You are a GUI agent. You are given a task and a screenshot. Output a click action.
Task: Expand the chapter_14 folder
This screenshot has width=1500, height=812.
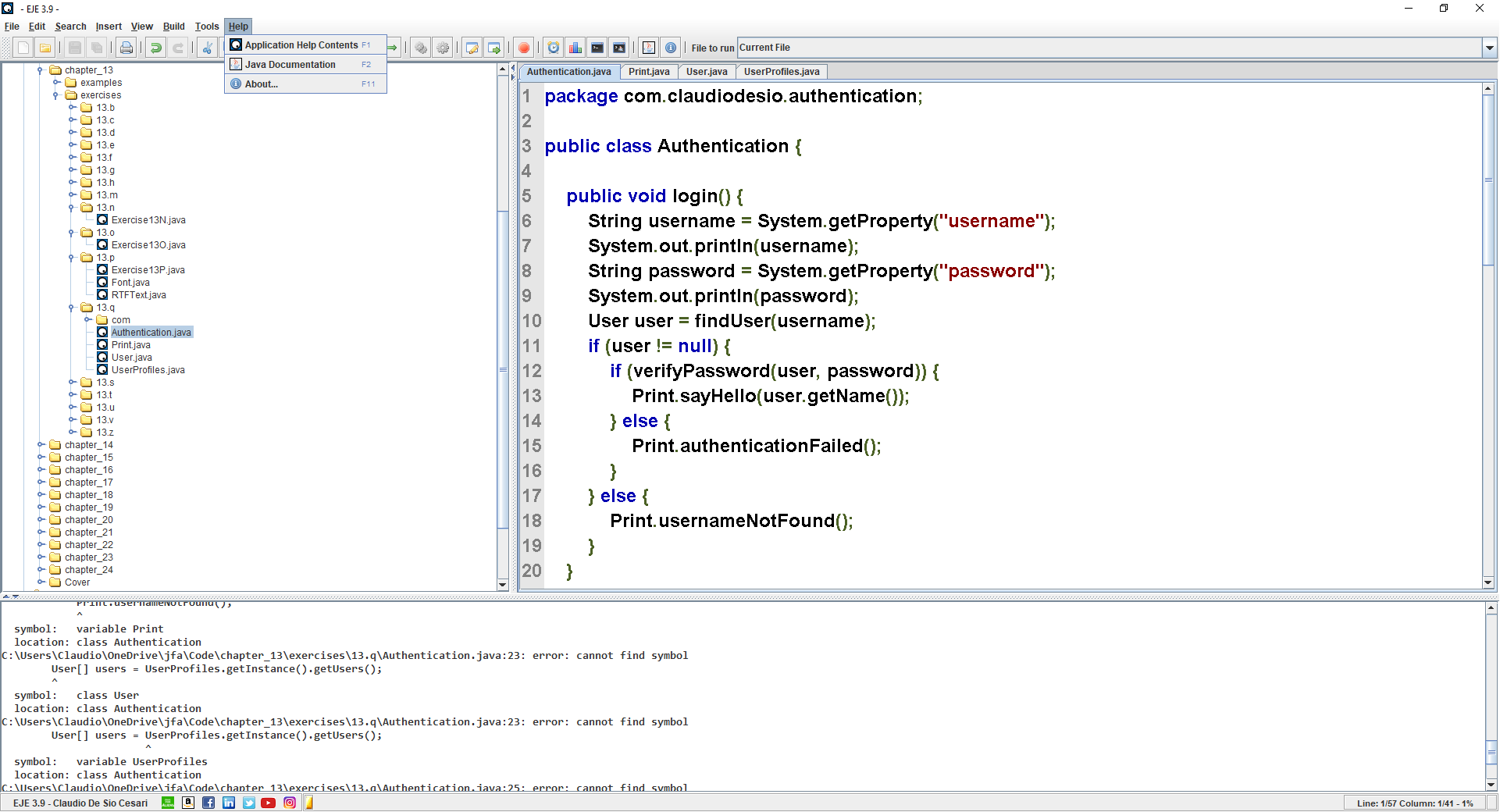(41, 445)
